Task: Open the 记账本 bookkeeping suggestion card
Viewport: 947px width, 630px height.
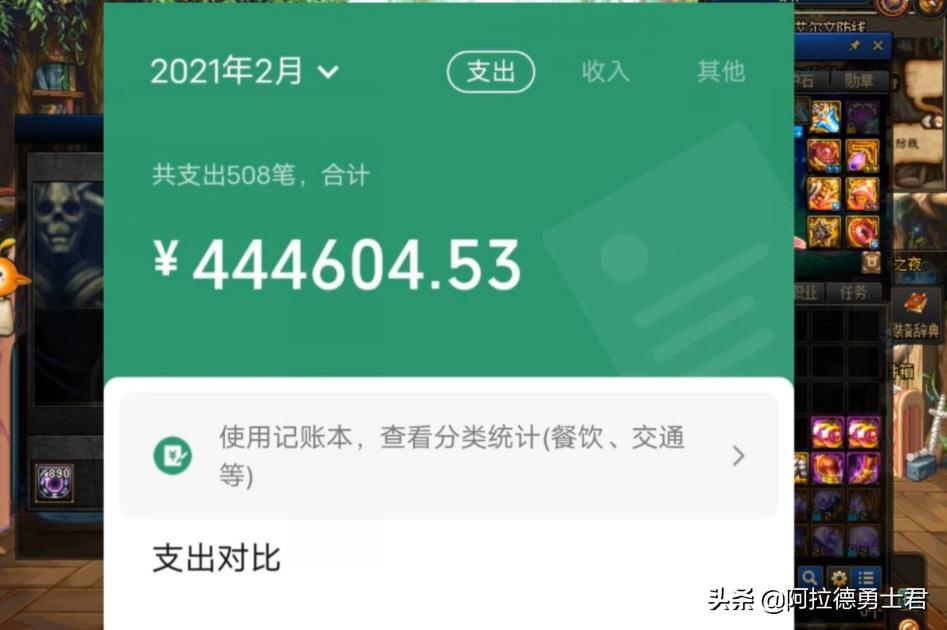Action: click(x=449, y=455)
